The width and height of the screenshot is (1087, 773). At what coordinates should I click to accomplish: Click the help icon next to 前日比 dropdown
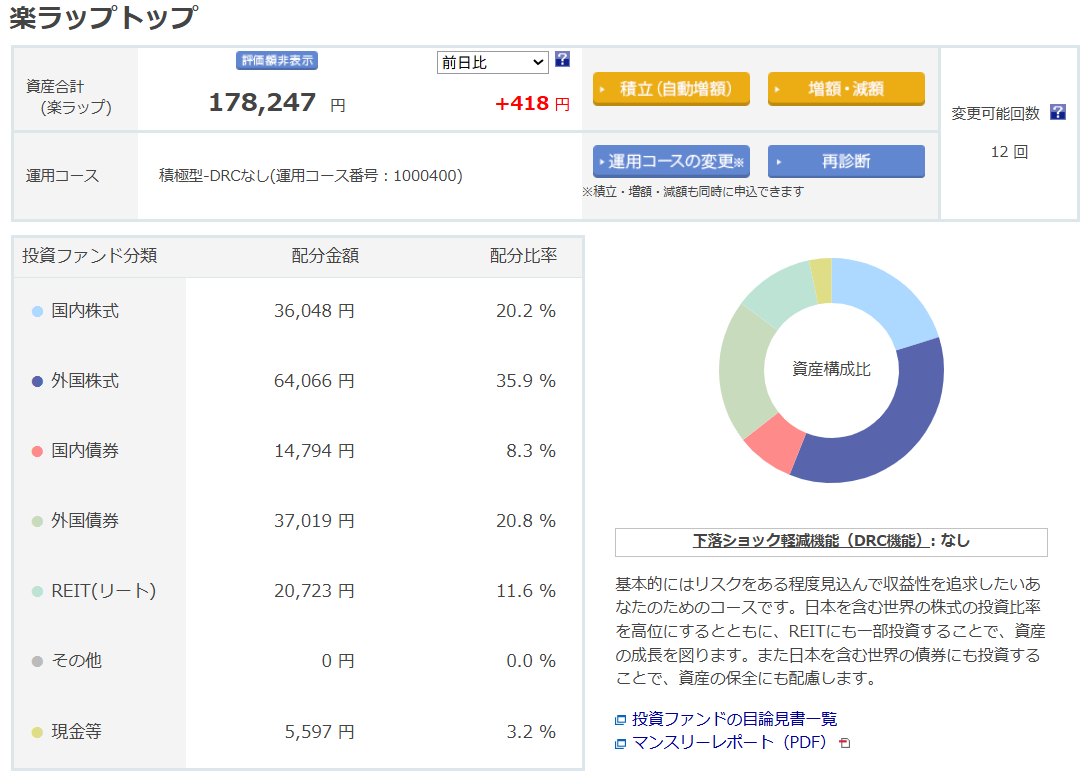tap(562, 60)
